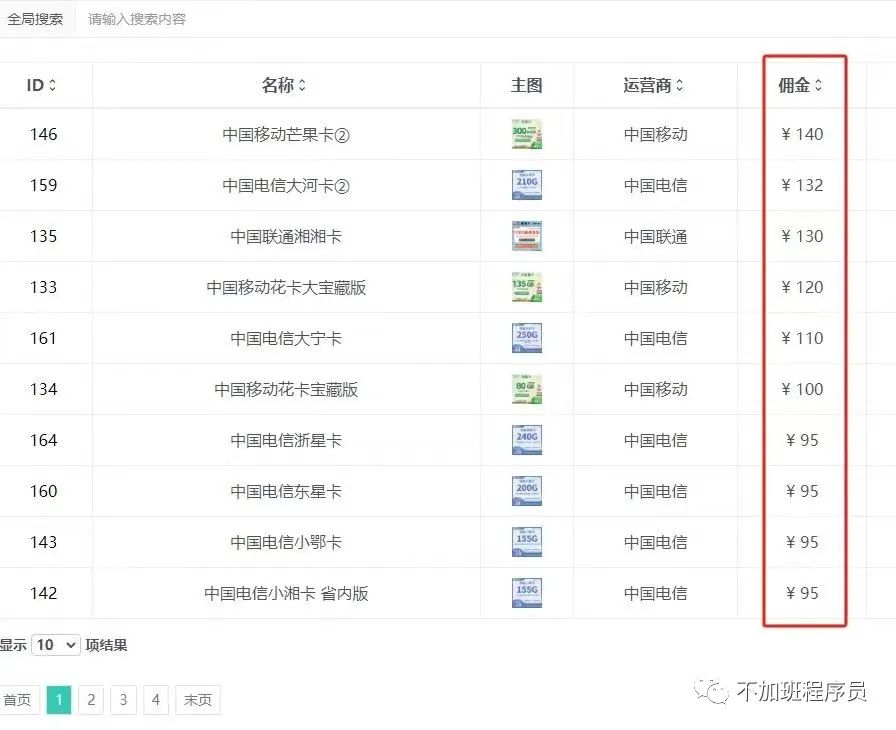Image resolution: width=896 pixels, height=730 pixels.
Task: Click the 主图 column header
Action: point(526,85)
